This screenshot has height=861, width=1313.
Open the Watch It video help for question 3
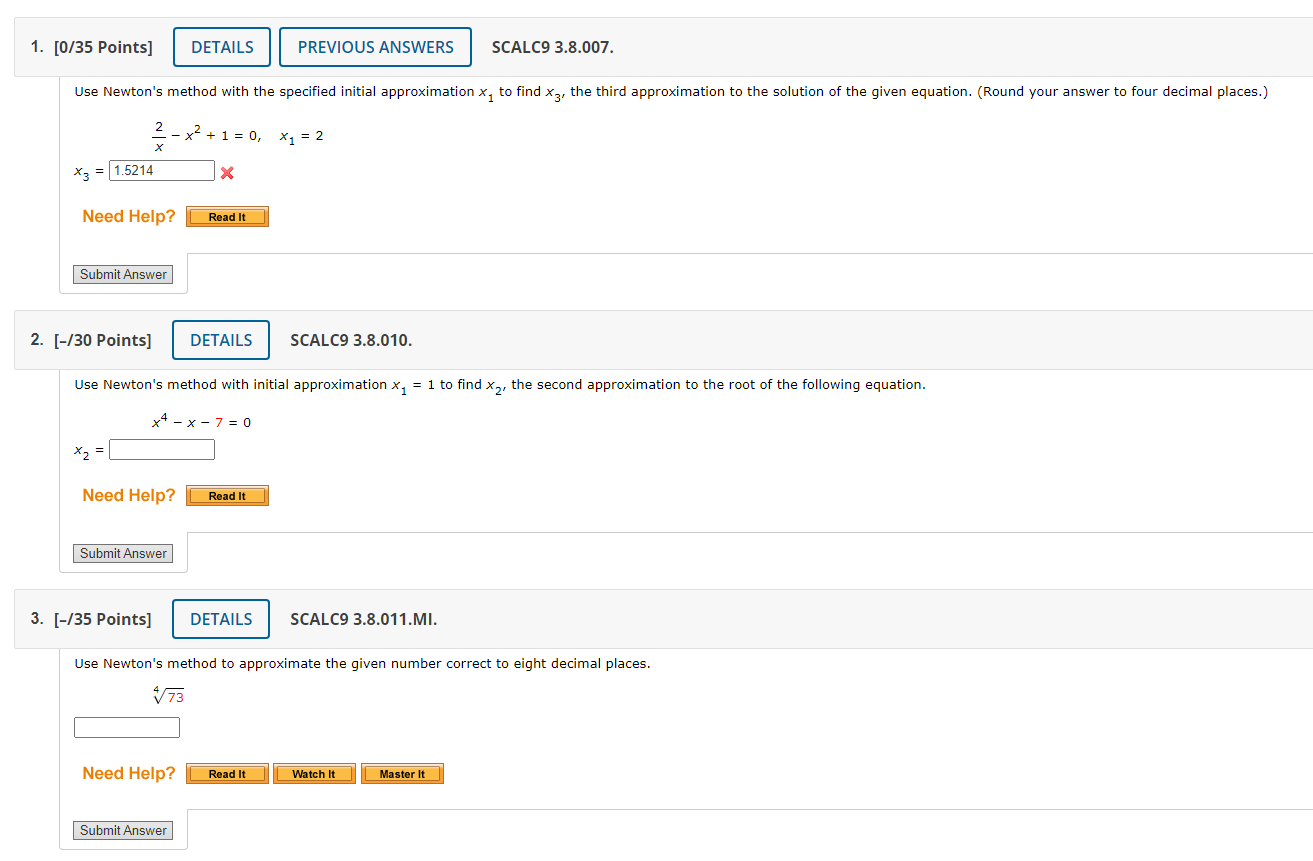[314, 773]
